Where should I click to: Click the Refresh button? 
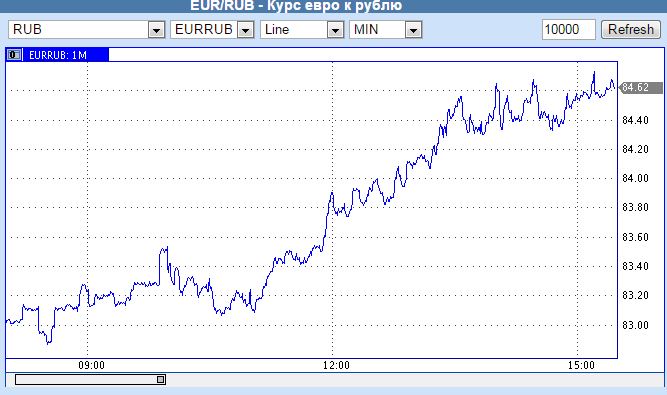[x=631, y=29]
